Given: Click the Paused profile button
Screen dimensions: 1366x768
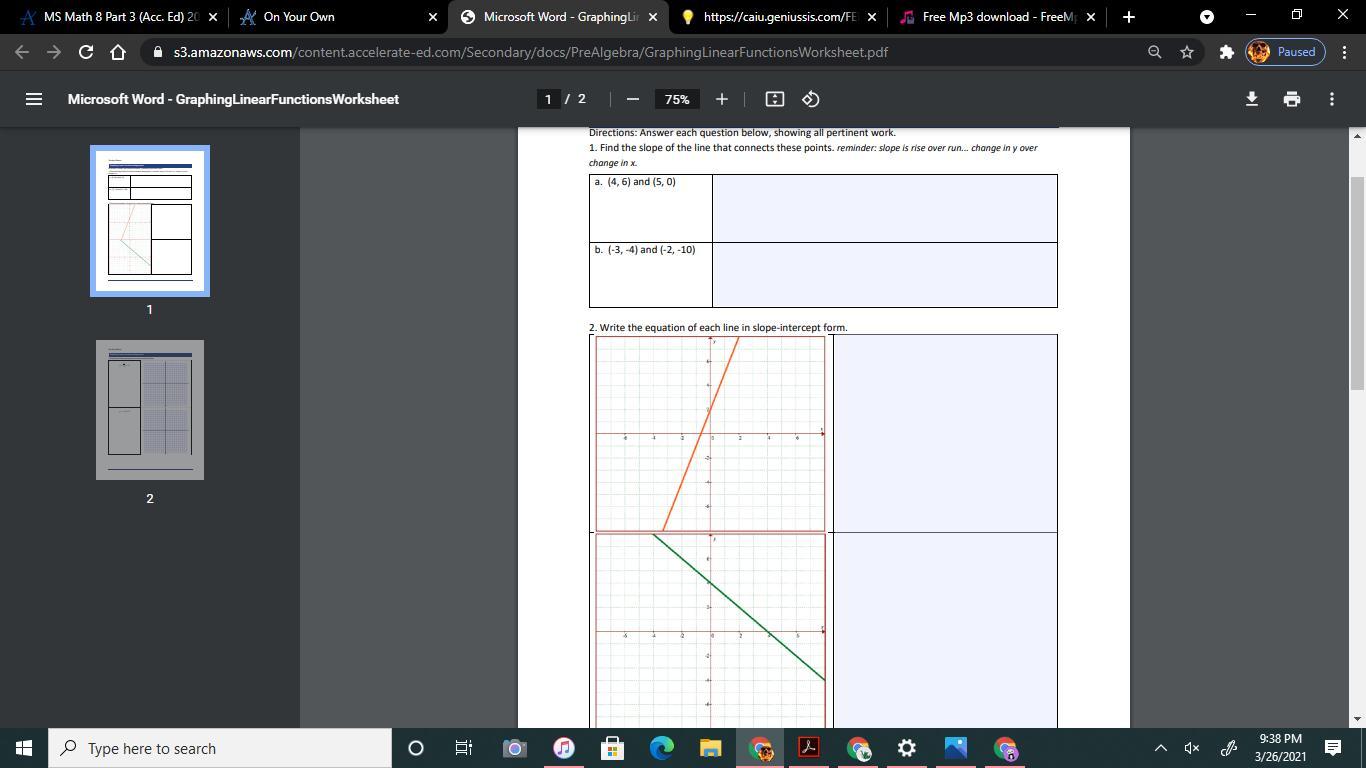Looking at the screenshot, I should 1285,52.
